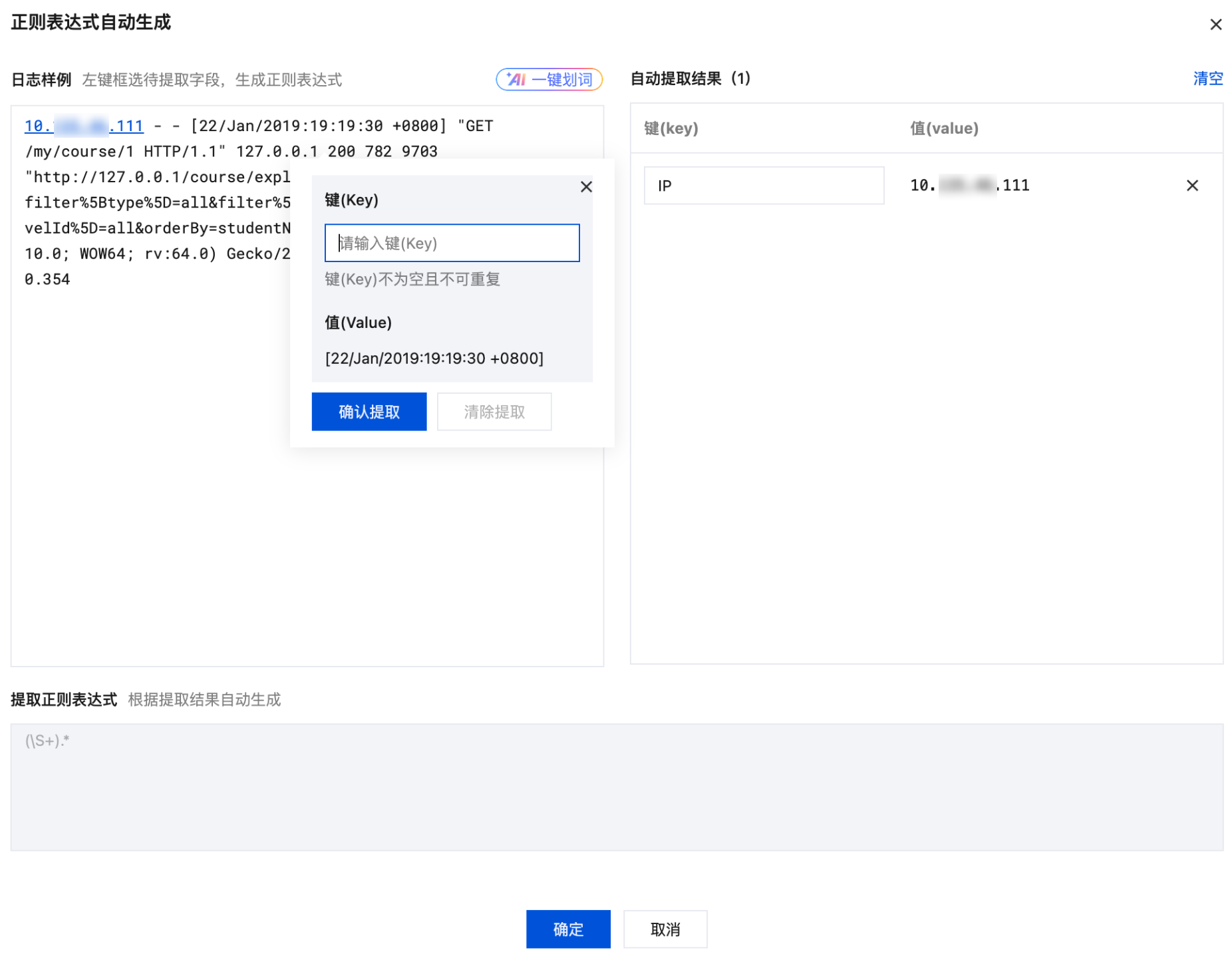
Task: Click the 日志样例 label
Action: (41, 80)
